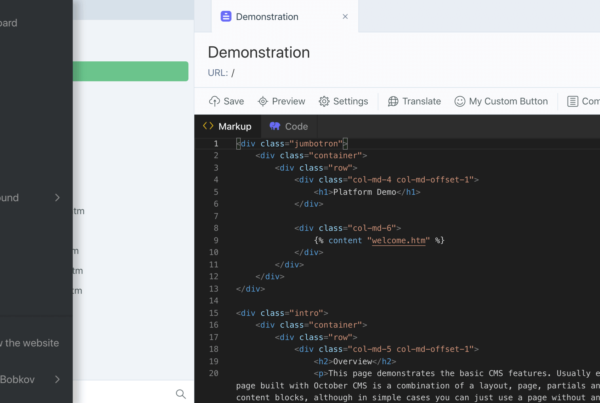Switch to the Markup editor tab
Screen dimensions: 600x403
coord(227,126)
